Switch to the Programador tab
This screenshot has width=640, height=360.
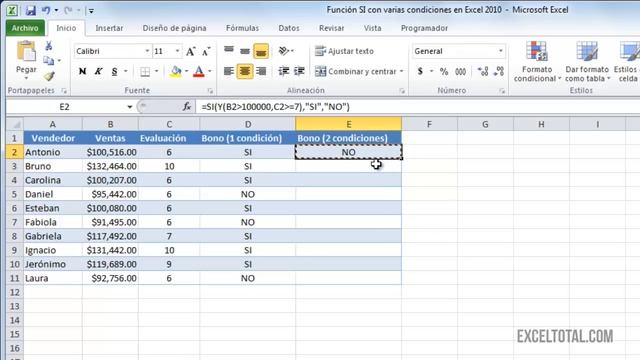[424, 28]
